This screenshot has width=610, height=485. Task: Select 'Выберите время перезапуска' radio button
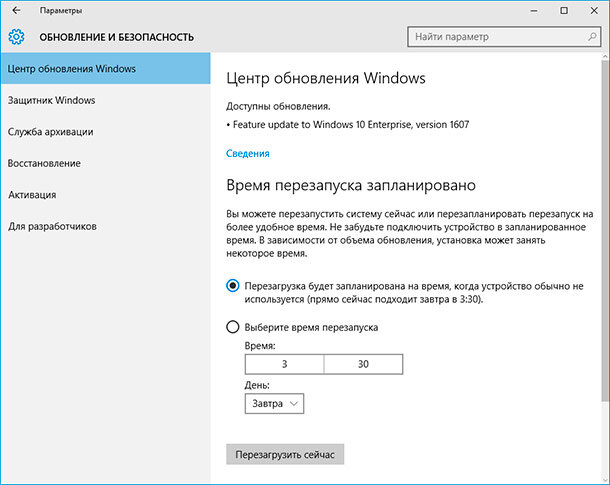pyautogui.click(x=233, y=327)
